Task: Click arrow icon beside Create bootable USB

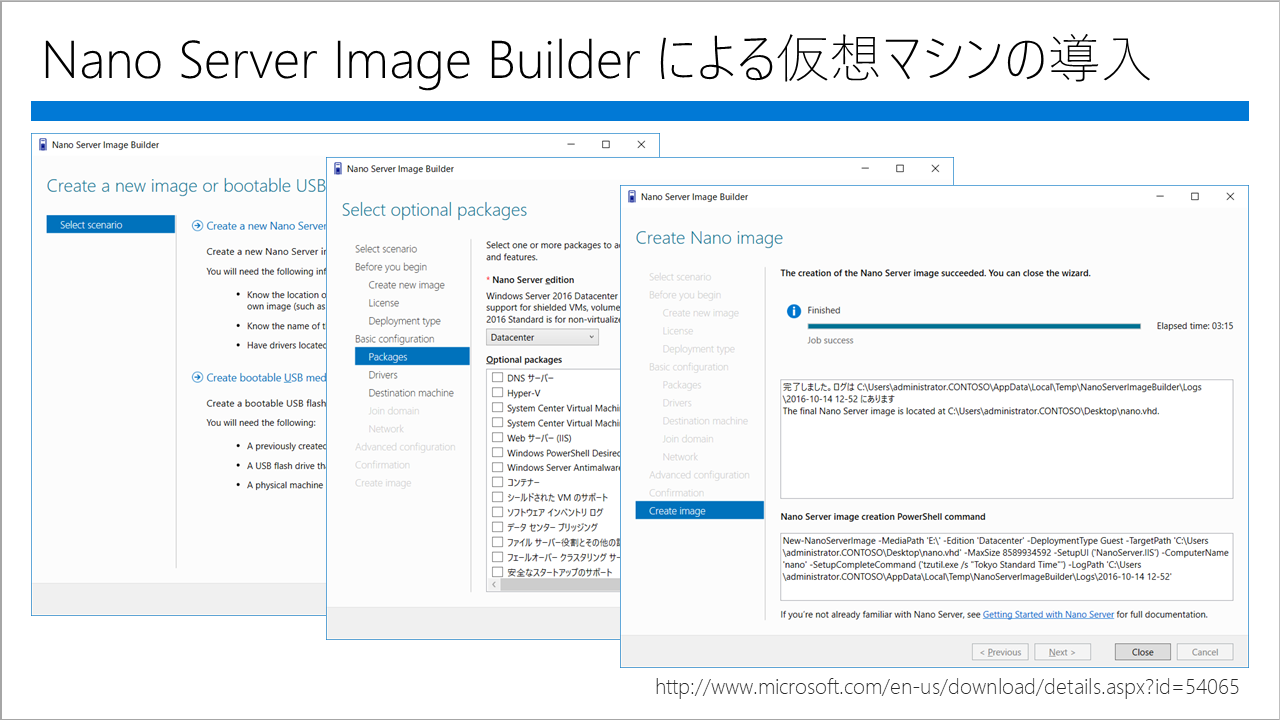Action: [x=197, y=378]
